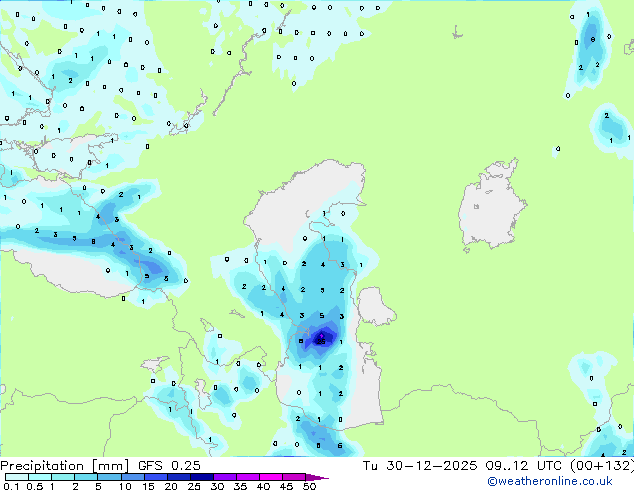Viewport: 634px width, 490px height.
Task: Click the 1–2 mm legend color box
Action: (x=63, y=477)
